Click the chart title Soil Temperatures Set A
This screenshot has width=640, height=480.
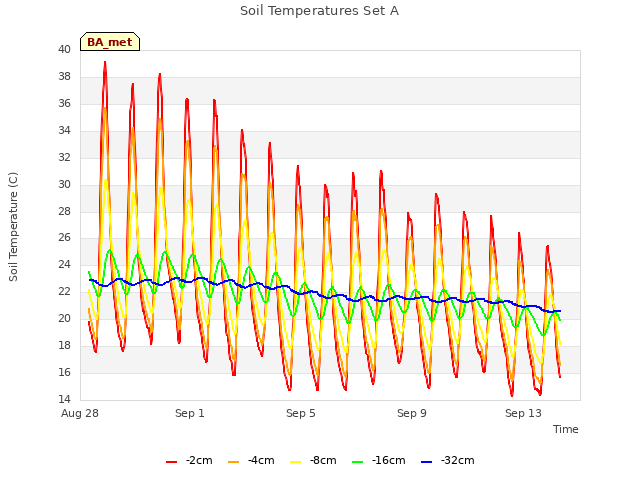coord(319,11)
